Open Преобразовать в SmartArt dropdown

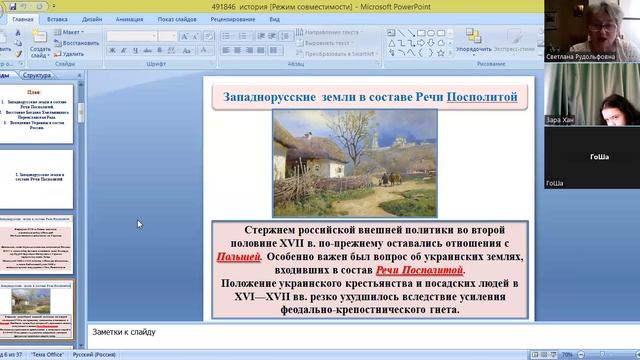point(337,54)
